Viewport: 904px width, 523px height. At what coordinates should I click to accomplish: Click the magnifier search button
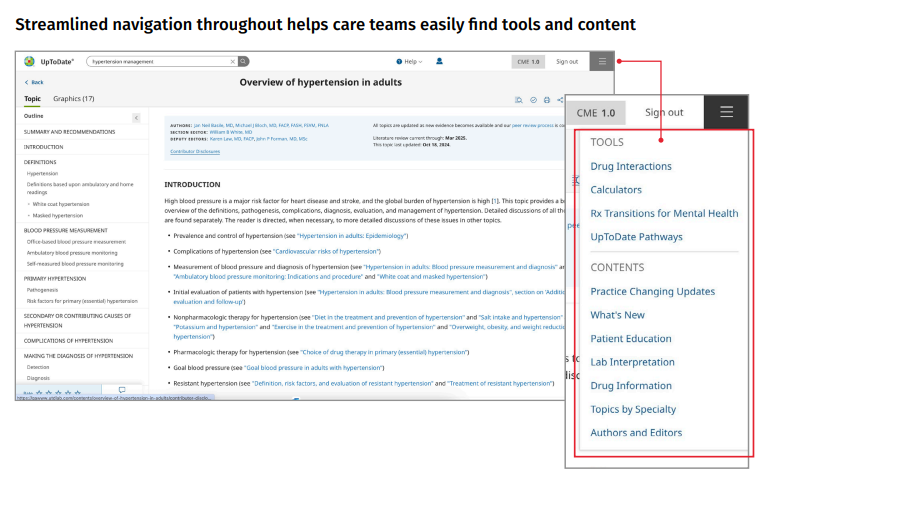pos(244,61)
